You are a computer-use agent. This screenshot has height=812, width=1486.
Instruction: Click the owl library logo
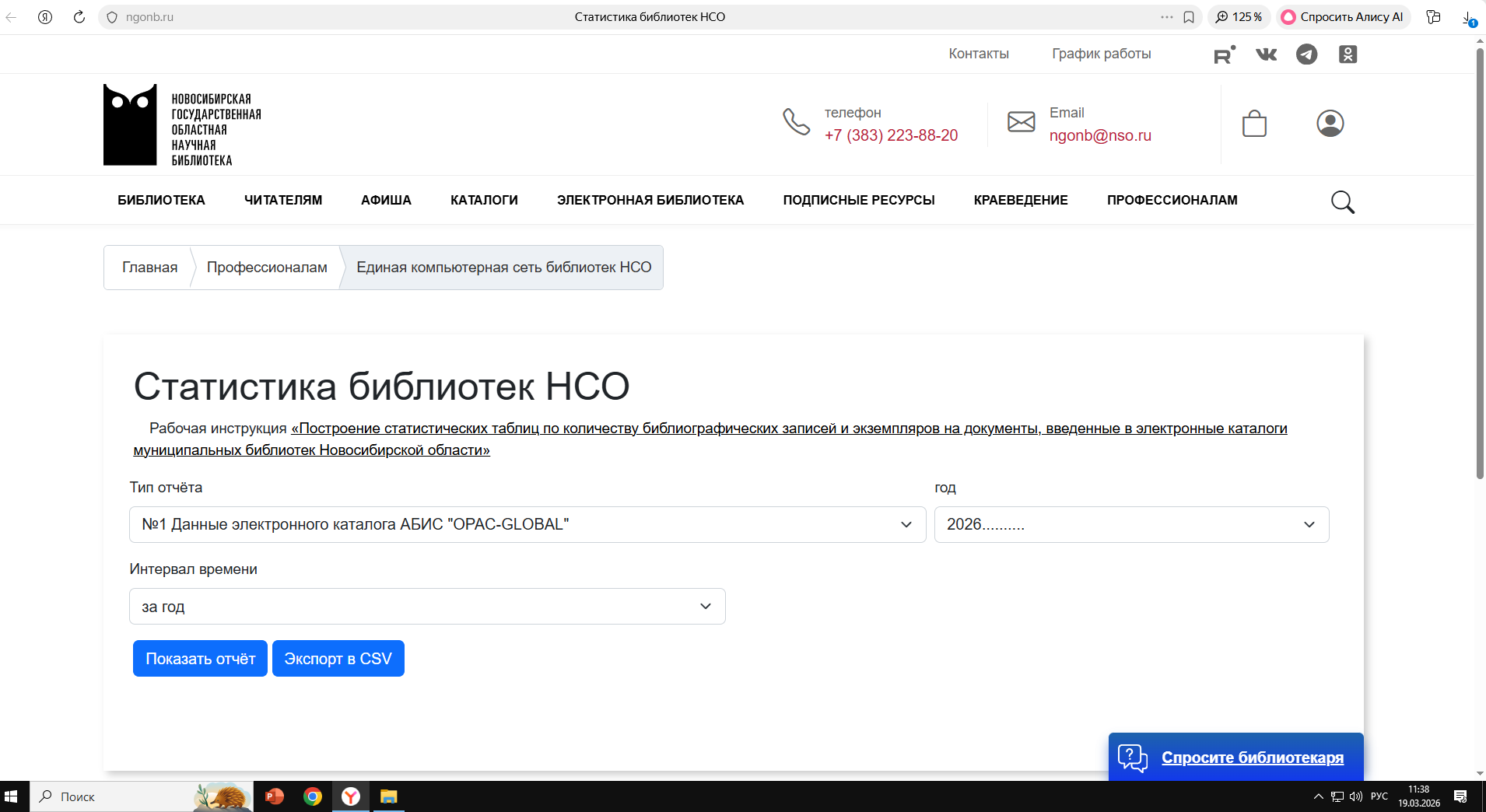(130, 124)
